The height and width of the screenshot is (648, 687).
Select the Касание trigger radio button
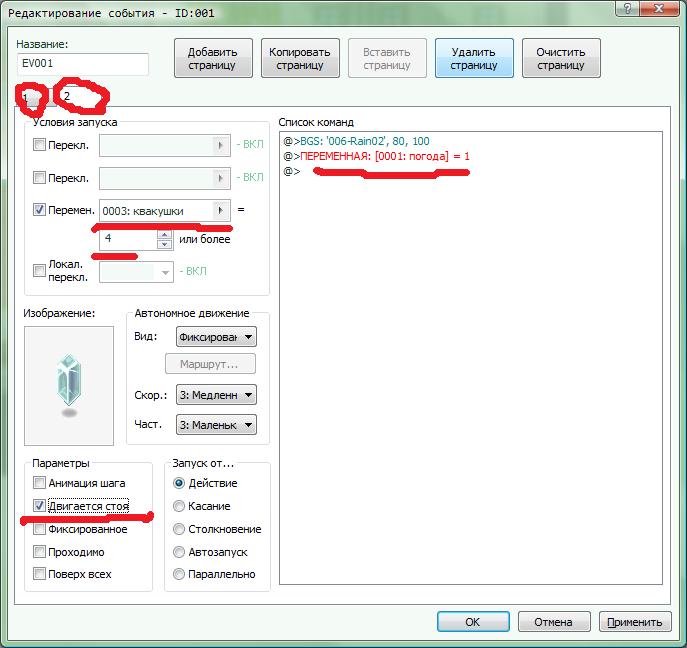[180, 506]
